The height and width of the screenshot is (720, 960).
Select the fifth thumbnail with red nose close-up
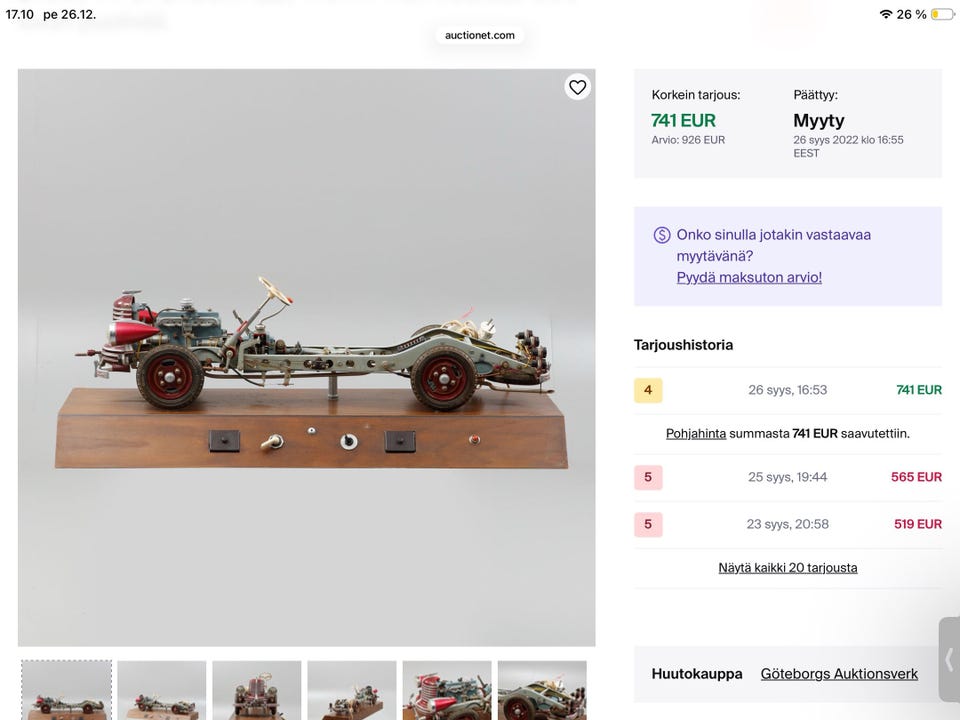(447, 690)
